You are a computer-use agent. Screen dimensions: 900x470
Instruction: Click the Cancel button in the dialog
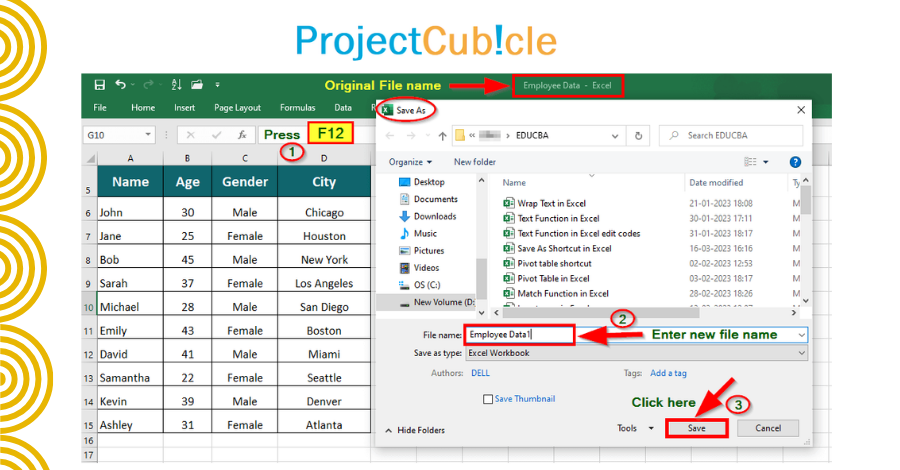pos(768,428)
